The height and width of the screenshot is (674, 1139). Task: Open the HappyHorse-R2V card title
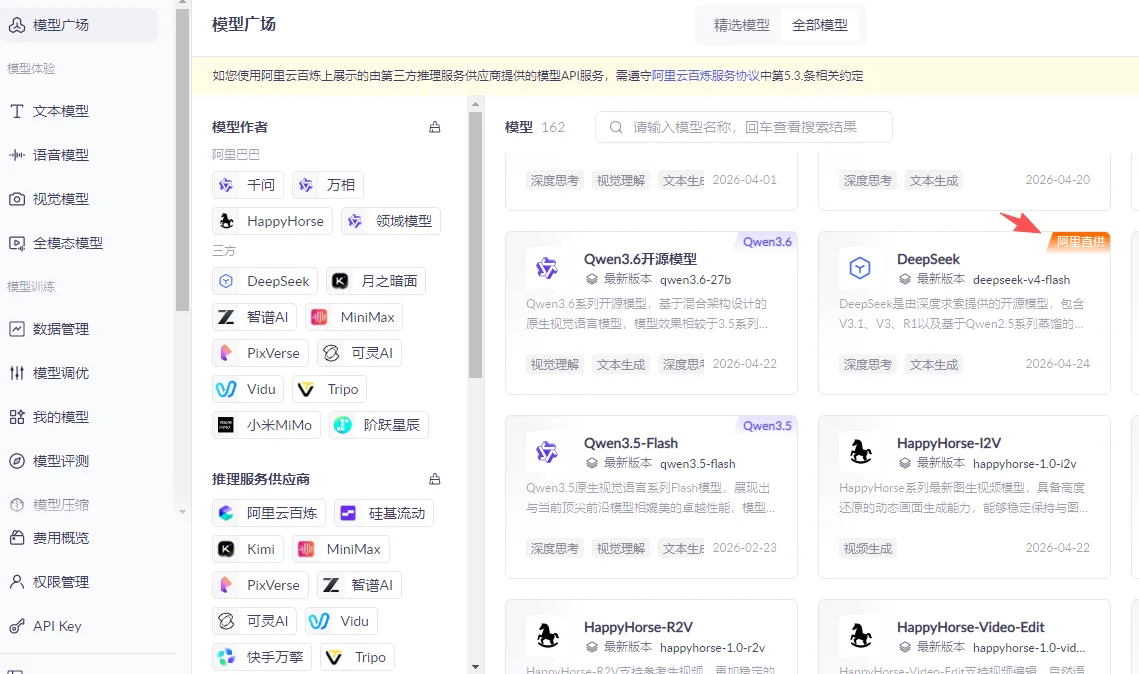click(x=638, y=627)
